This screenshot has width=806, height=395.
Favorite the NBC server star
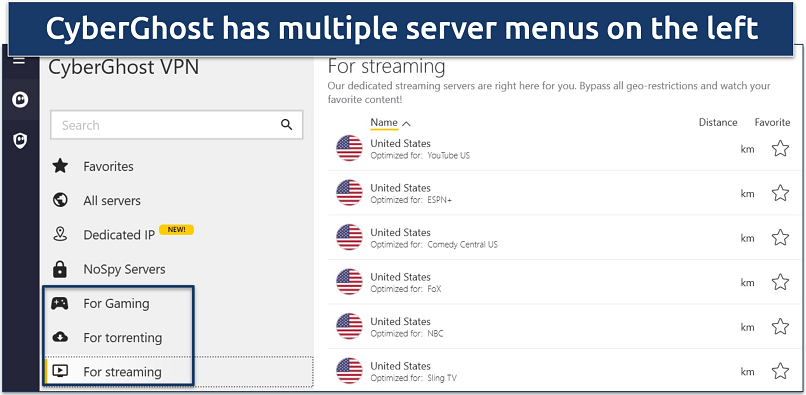tap(780, 327)
